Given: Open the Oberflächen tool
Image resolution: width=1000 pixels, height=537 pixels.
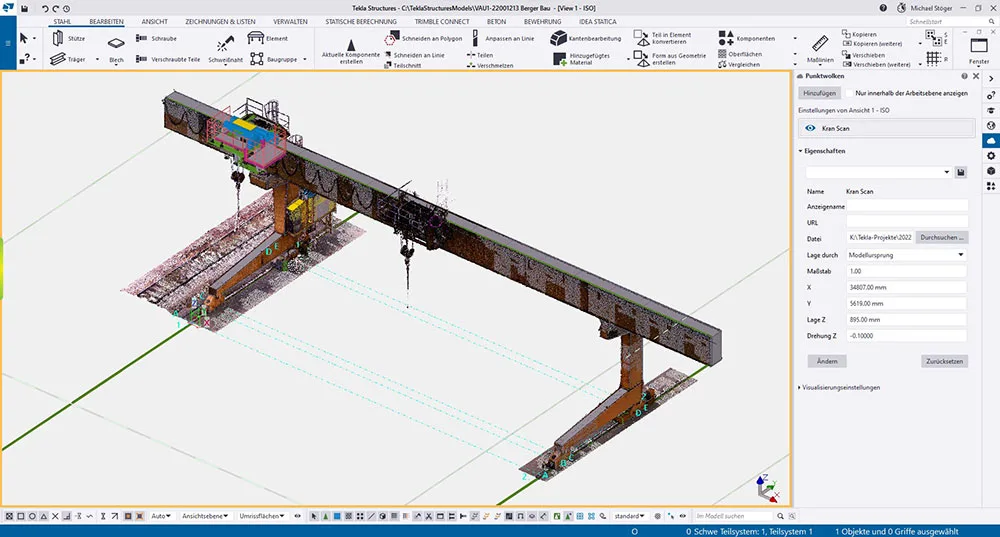Looking at the screenshot, I should 740,54.
